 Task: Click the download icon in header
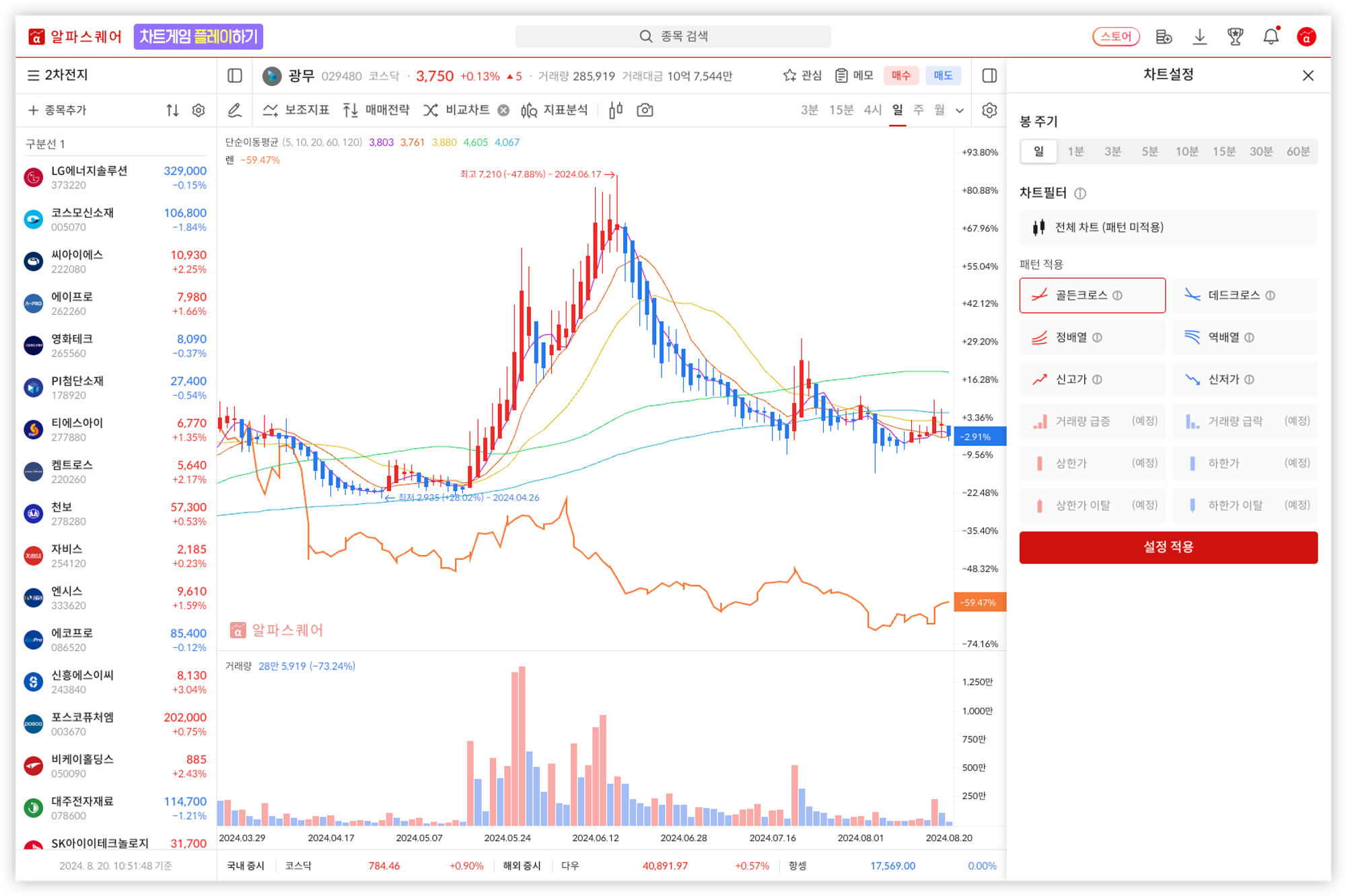[1199, 37]
